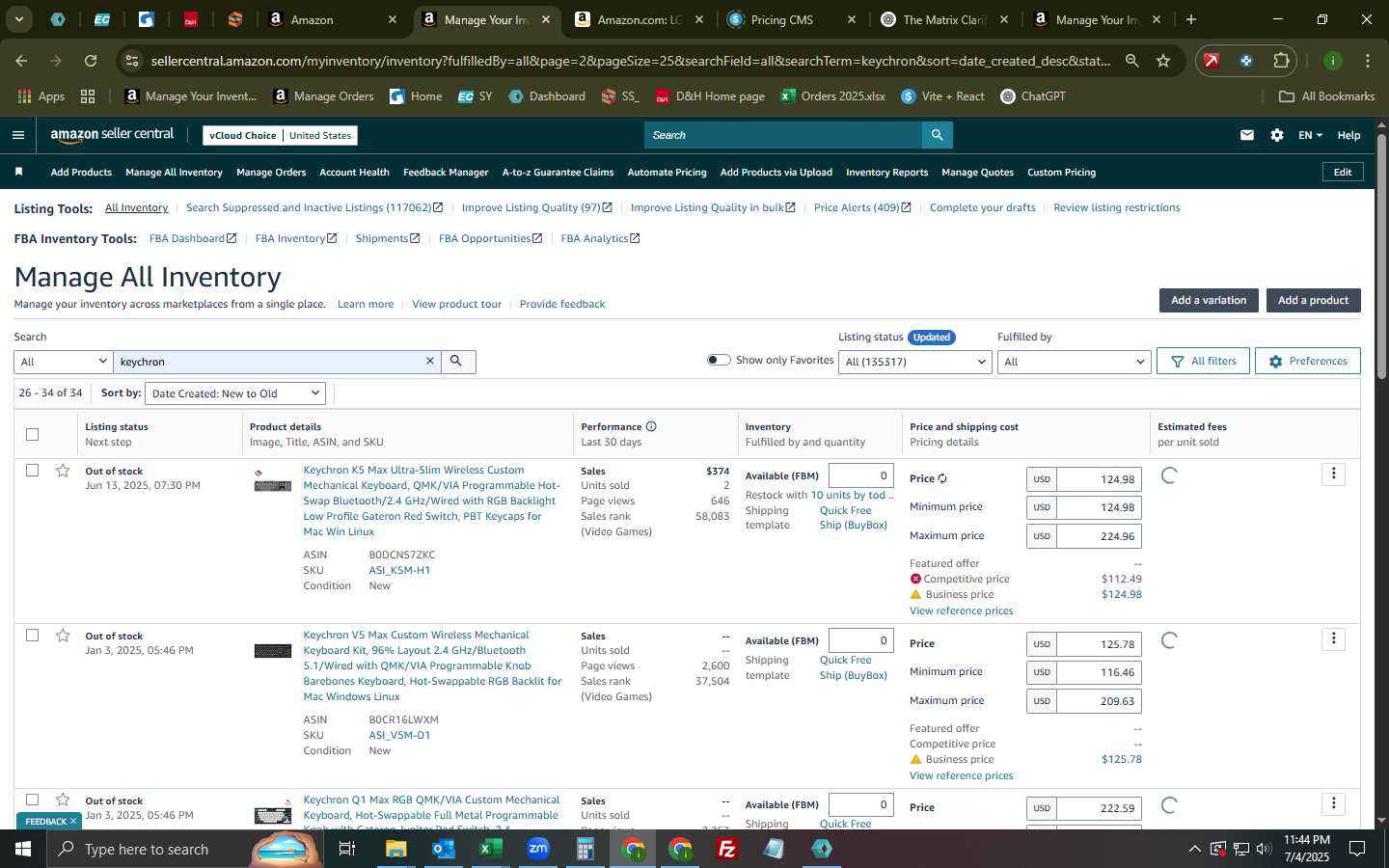1389x868 pixels.
Task: Click the ASI_K5M-H1 SKU link
Action: [399, 570]
